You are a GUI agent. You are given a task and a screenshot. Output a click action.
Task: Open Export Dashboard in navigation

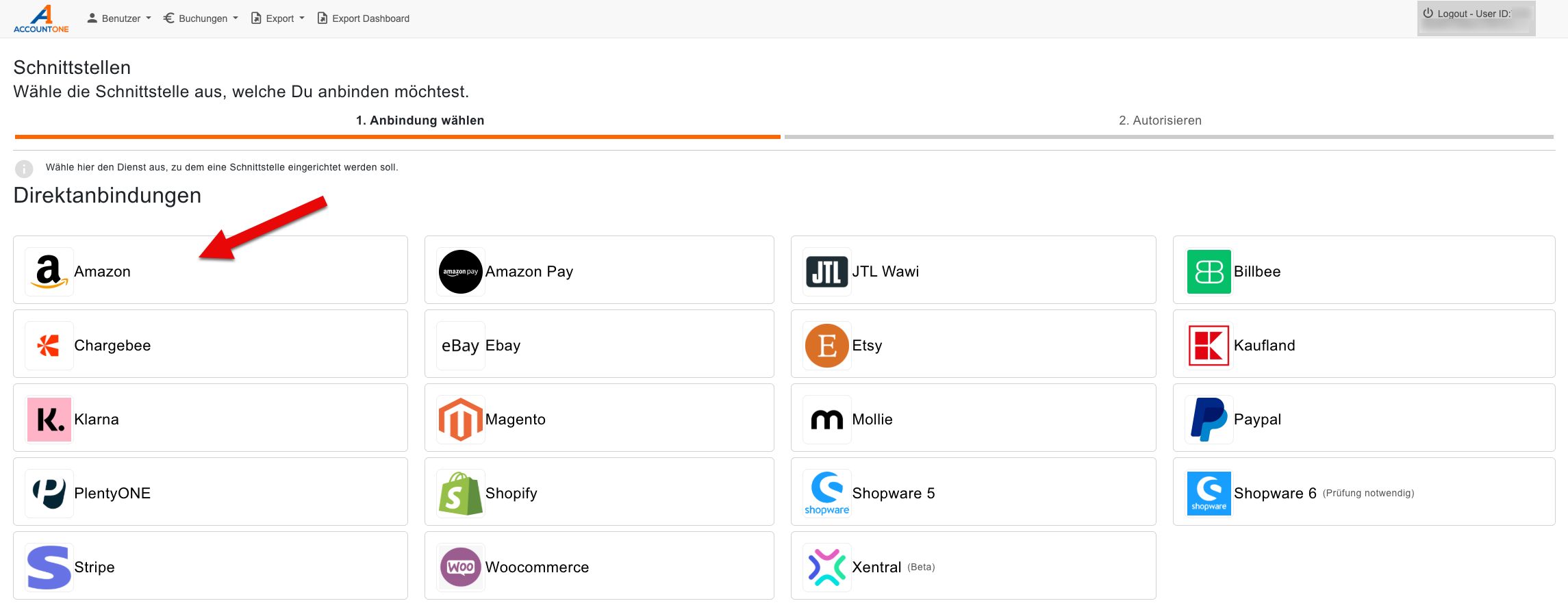point(364,18)
